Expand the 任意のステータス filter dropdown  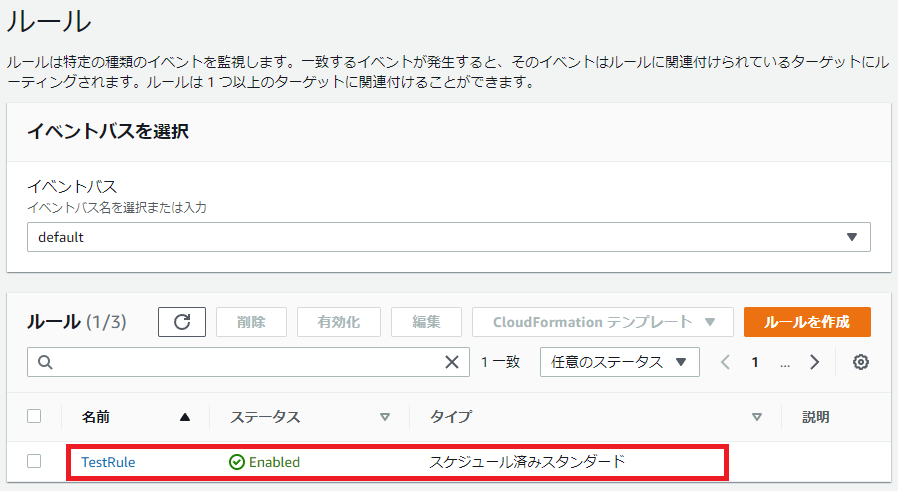[619, 362]
